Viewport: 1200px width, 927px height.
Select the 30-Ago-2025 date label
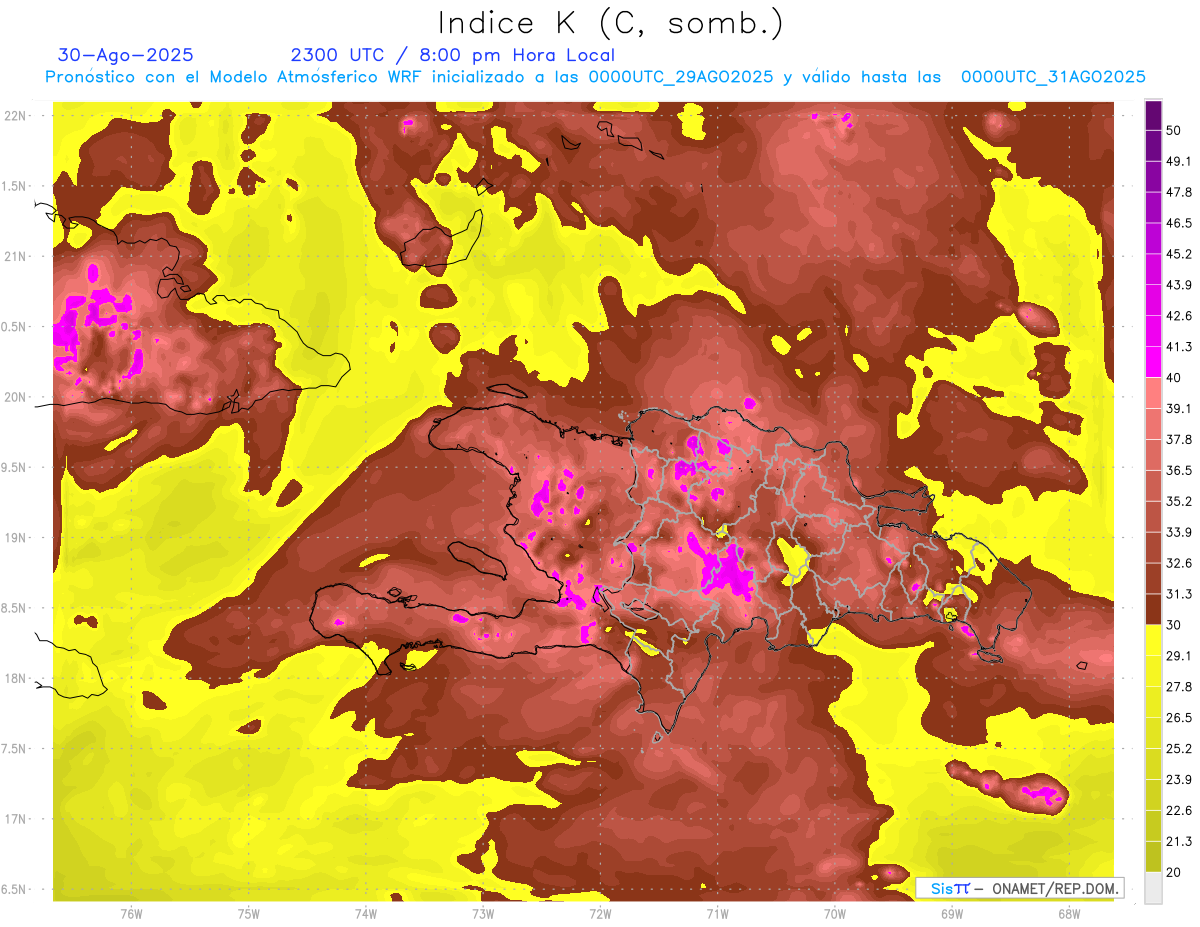(126, 55)
